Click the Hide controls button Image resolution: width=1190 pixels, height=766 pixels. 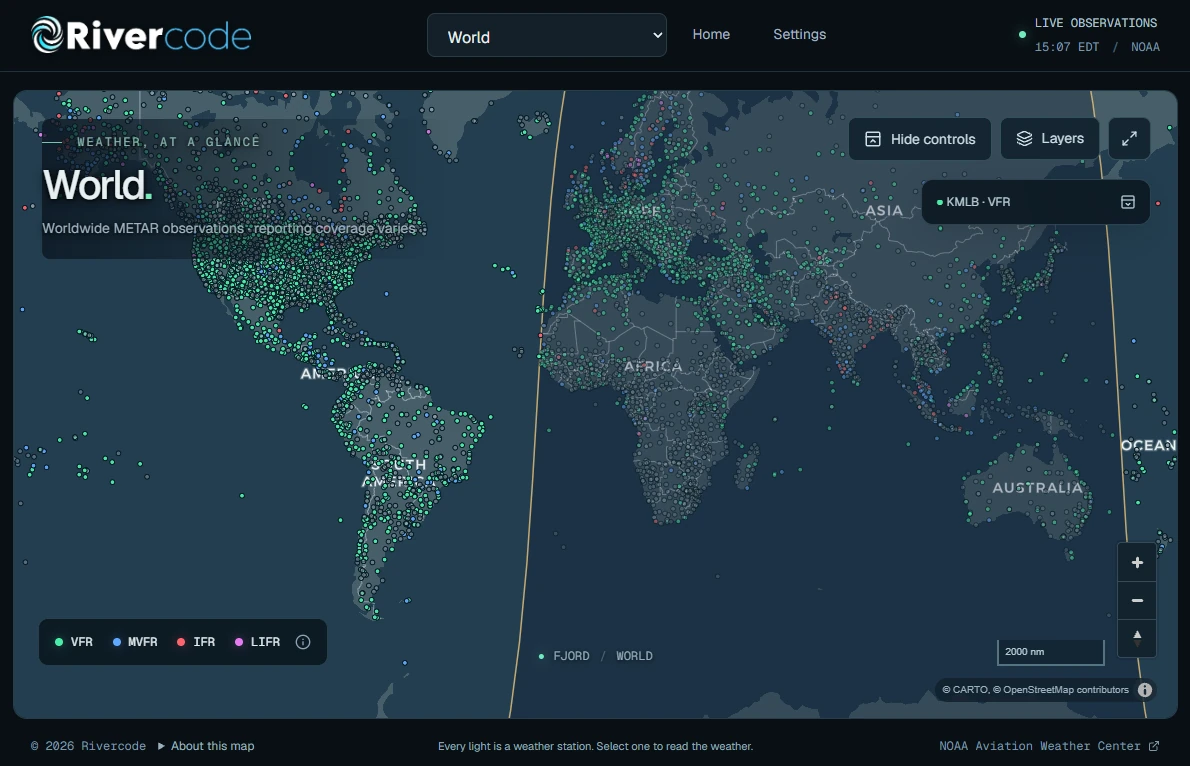pyautogui.click(x=920, y=139)
